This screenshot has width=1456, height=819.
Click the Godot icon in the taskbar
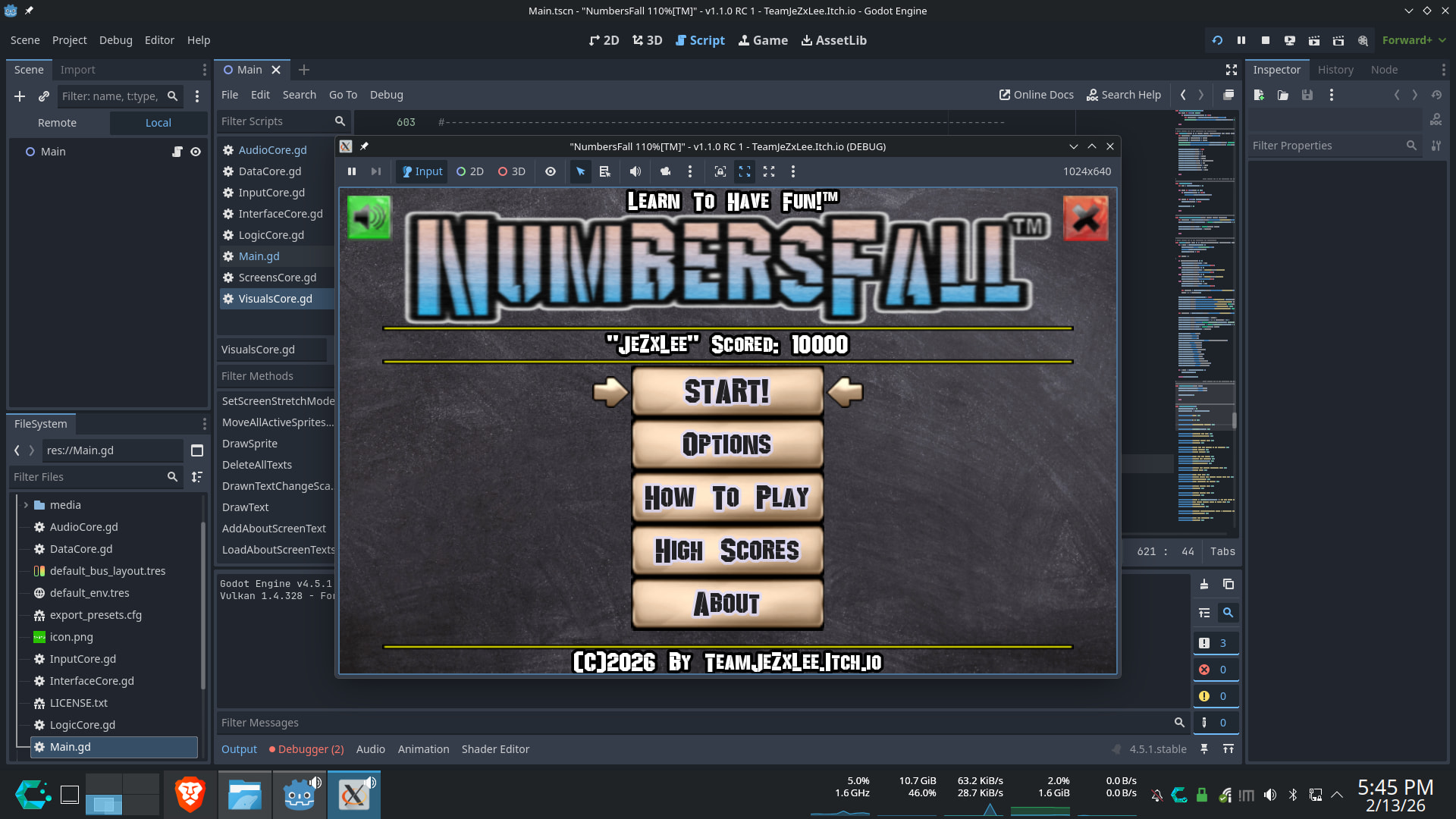[x=300, y=795]
